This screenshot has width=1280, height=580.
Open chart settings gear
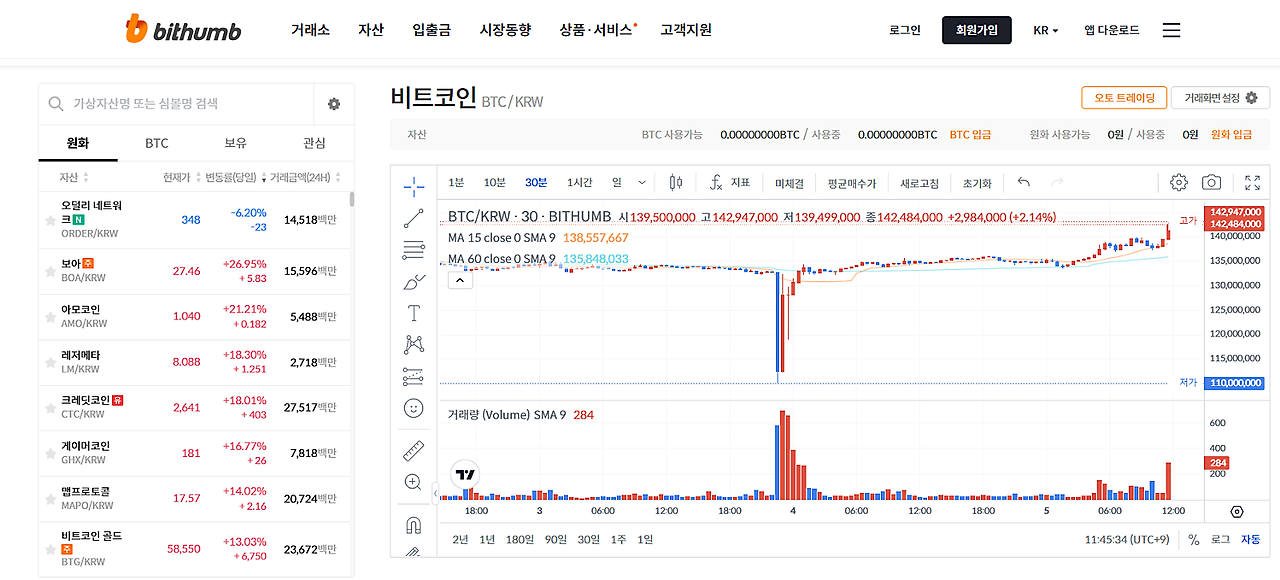[1178, 182]
